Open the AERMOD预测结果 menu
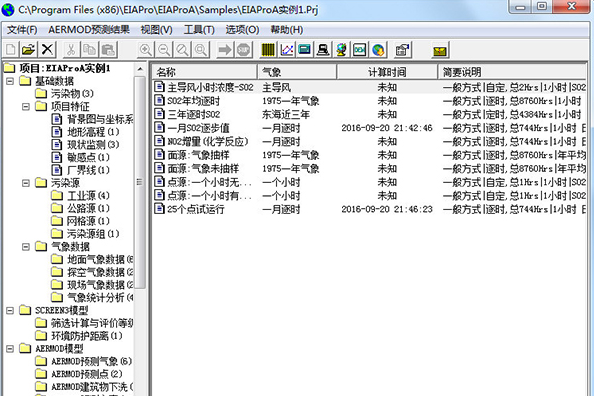Image resolution: width=594 pixels, height=396 pixels. (89, 30)
